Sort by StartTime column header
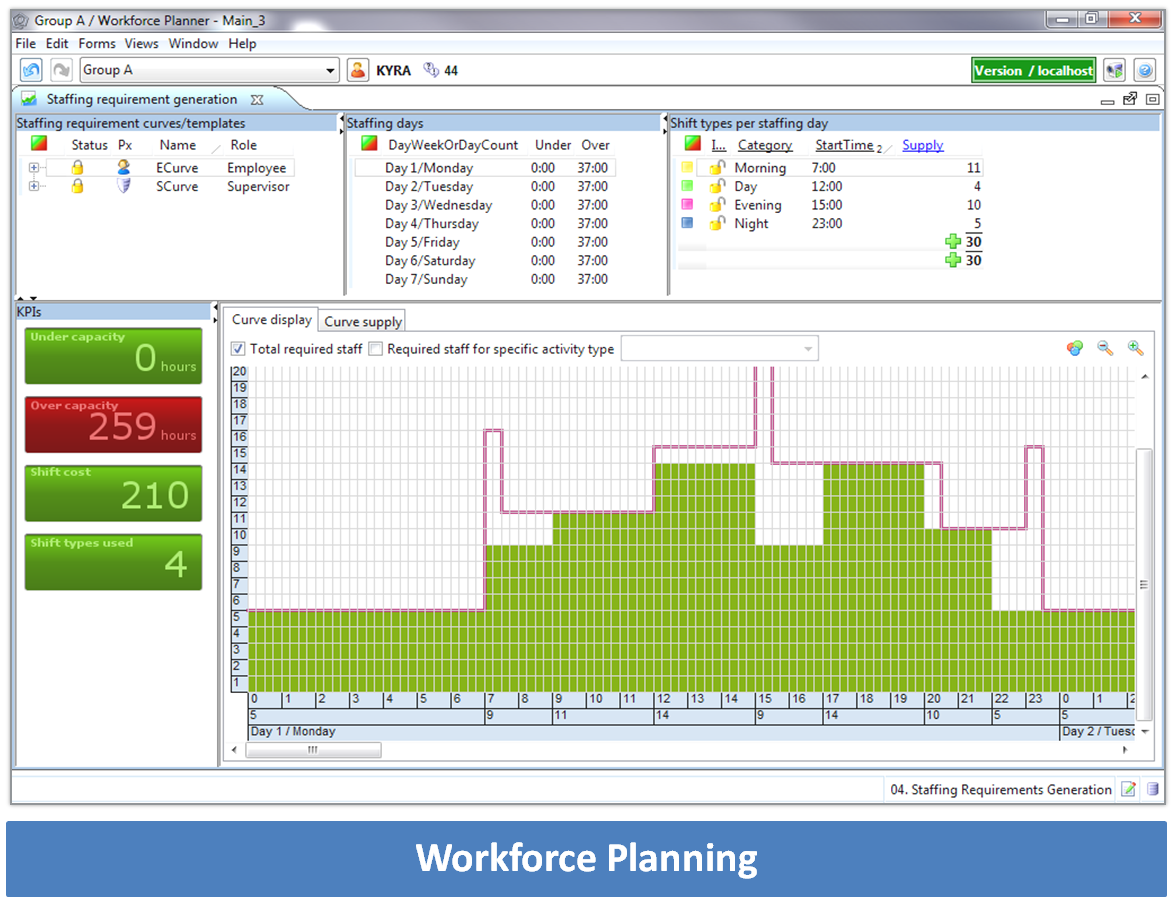Viewport: 1172px width, 904px height. [844, 145]
